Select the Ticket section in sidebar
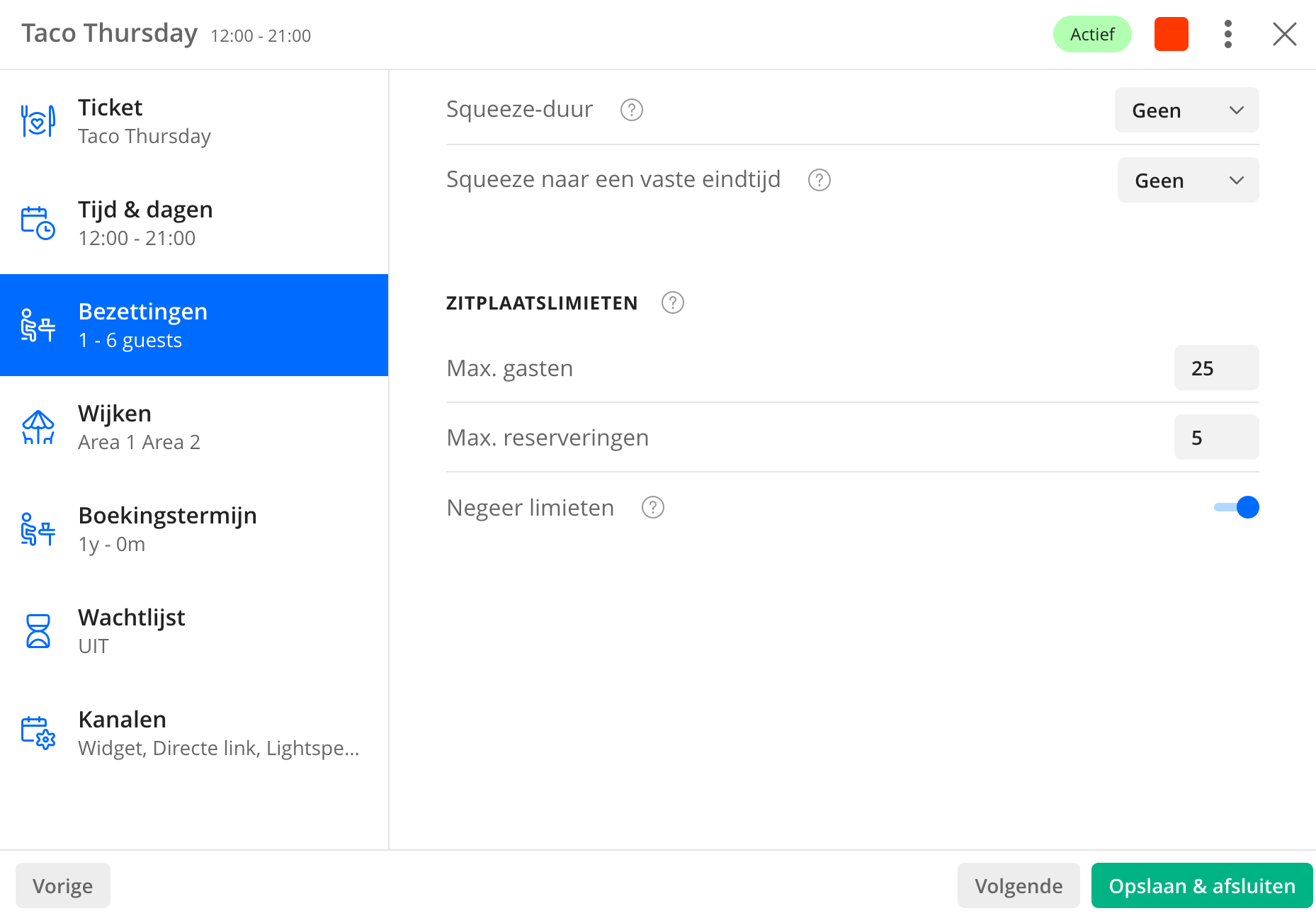1316x918 pixels. click(x=194, y=121)
